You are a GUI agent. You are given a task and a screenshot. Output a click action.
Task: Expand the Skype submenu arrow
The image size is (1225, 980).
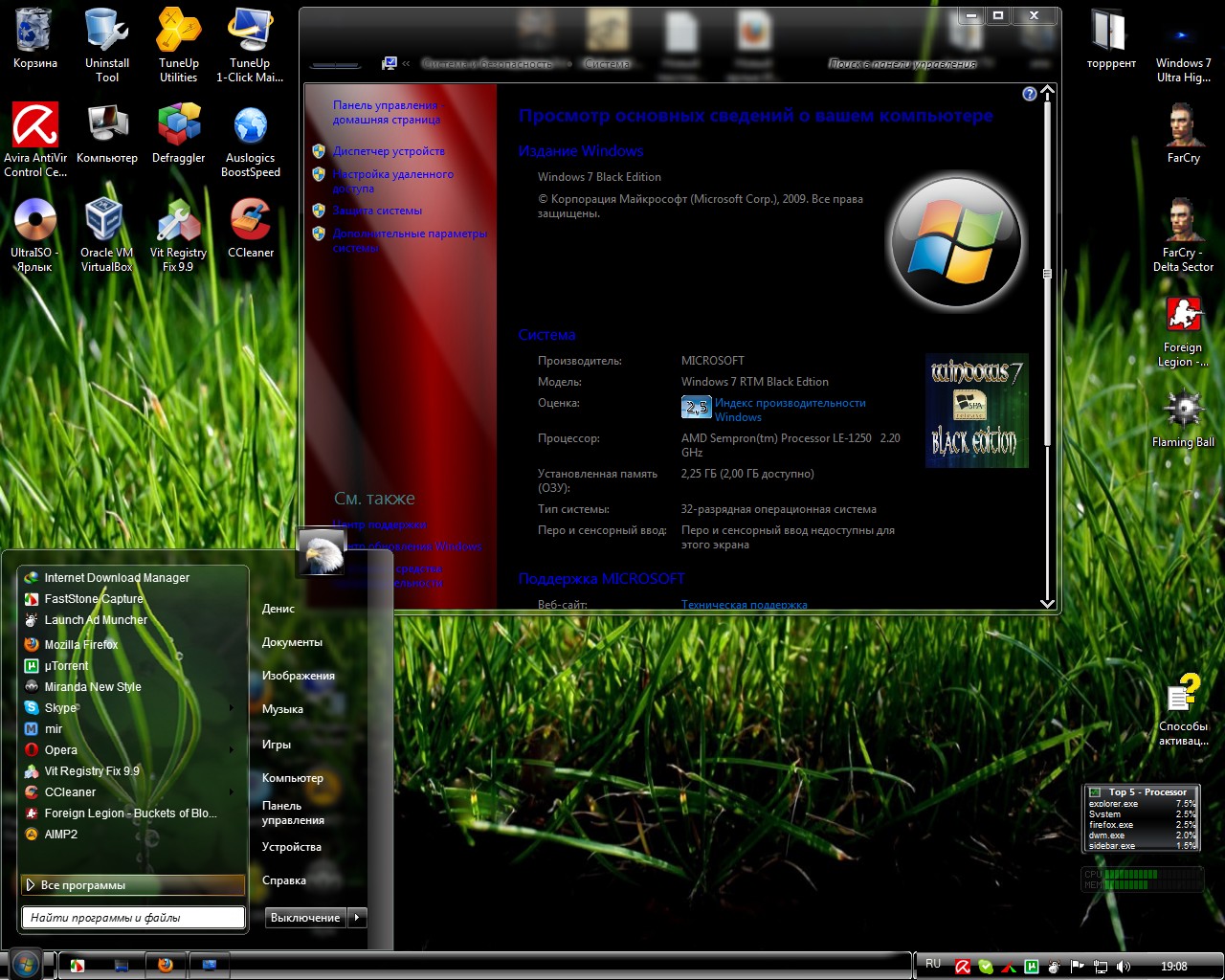(x=232, y=708)
